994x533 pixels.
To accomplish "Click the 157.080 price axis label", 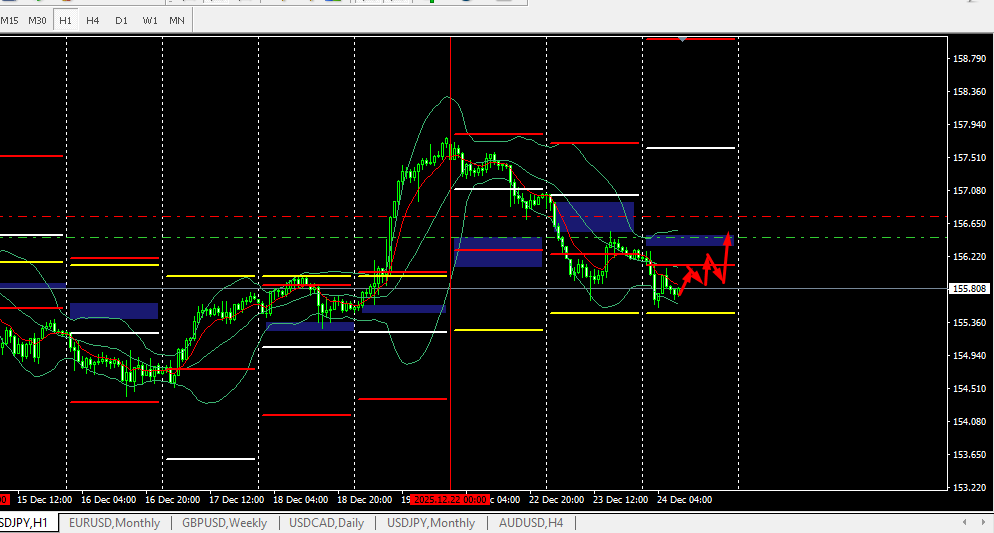I will point(970,190).
